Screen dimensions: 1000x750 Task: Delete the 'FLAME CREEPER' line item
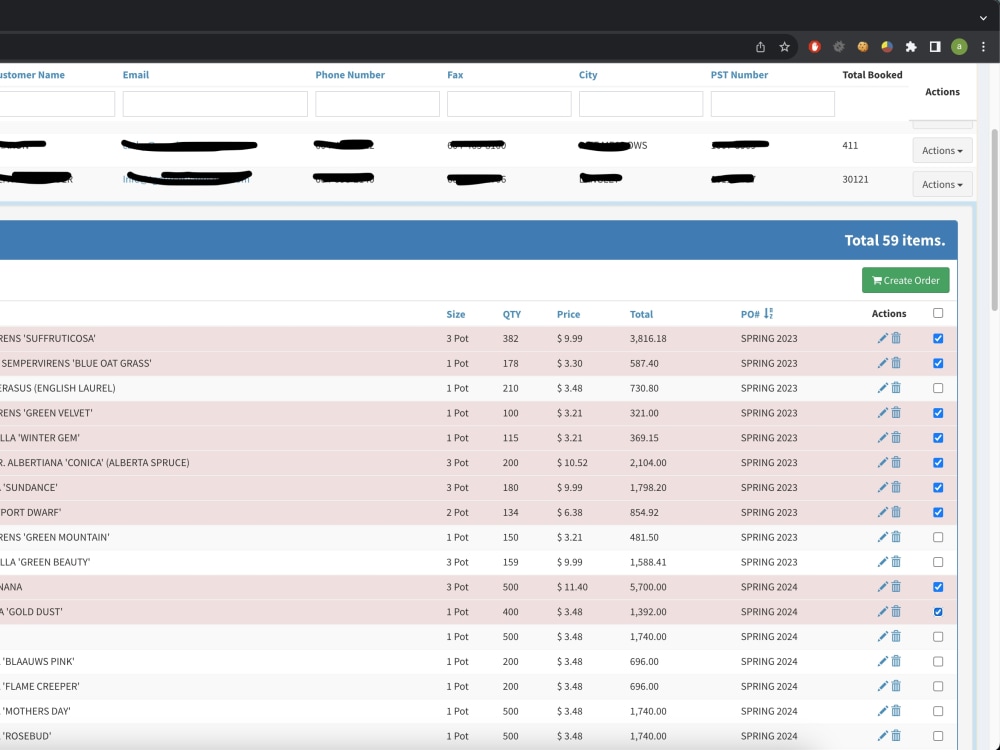click(896, 686)
